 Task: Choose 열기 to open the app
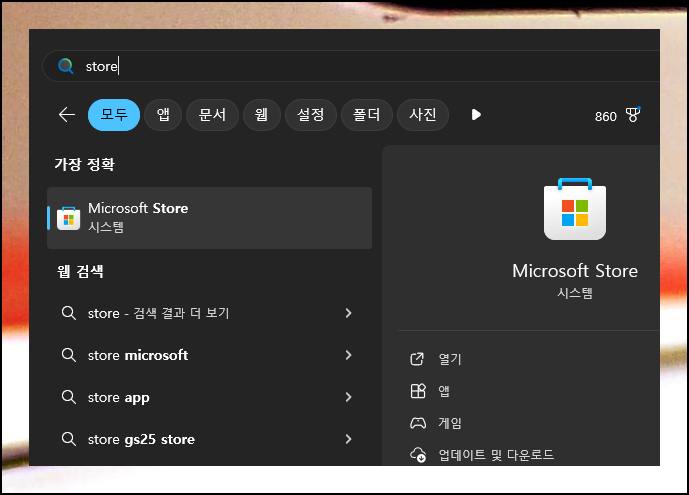tap(450, 359)
